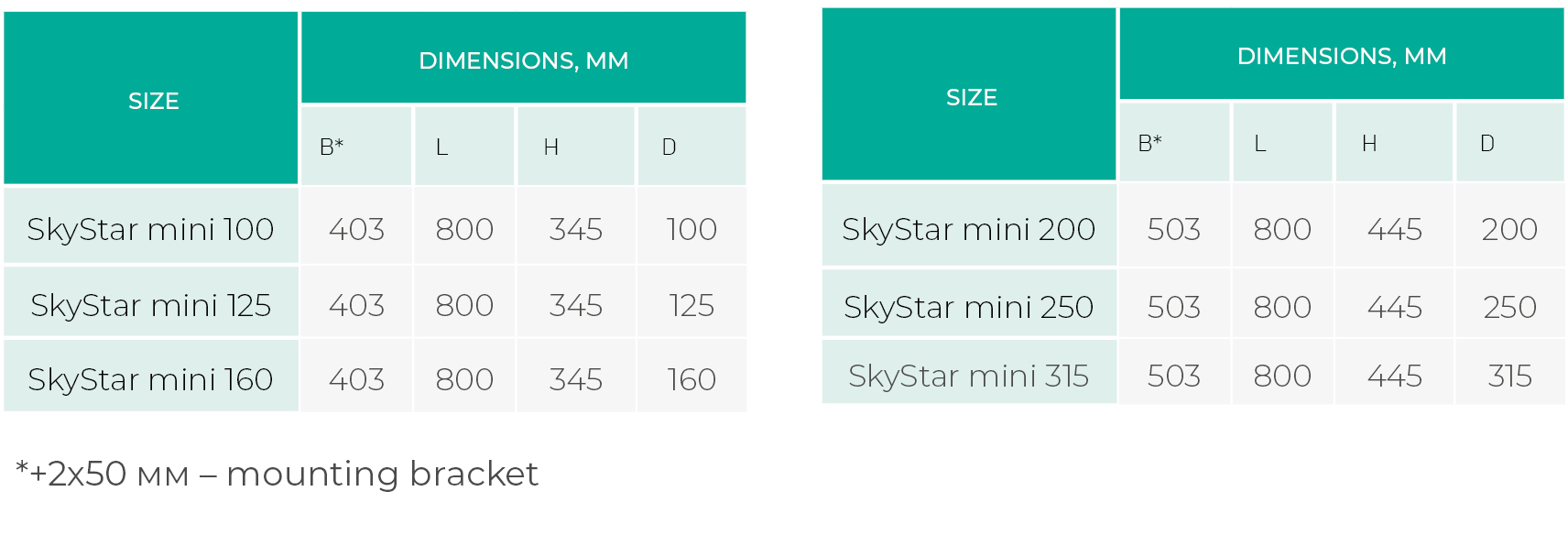Select the SkyStar mini 125 size cell
This screenshot has width=1568, height=546.
(x=150, y=305)
